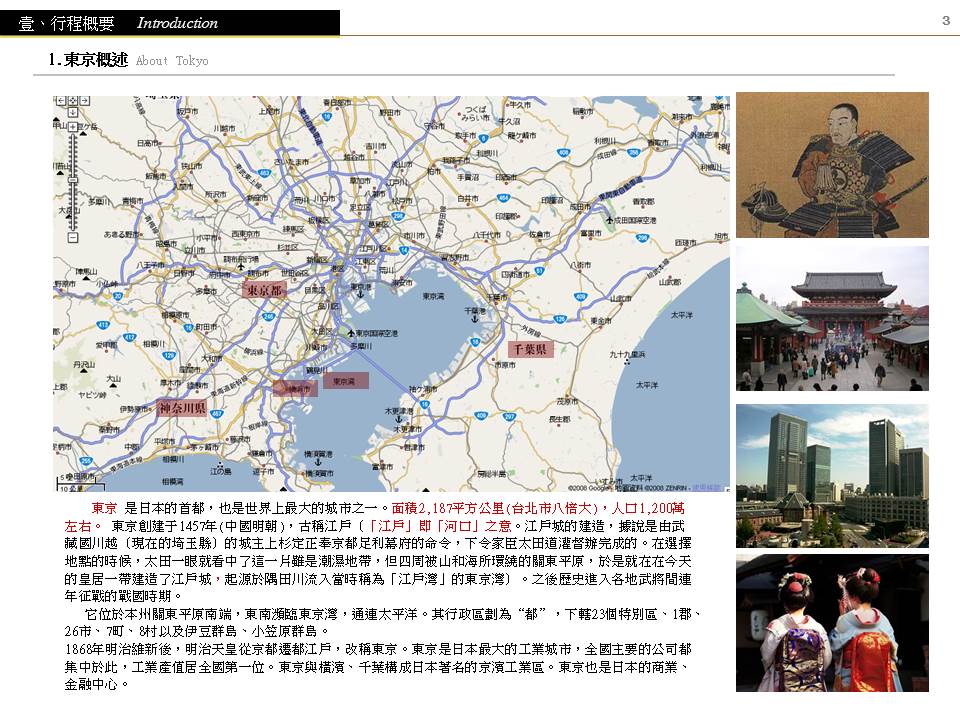
Task: Click the terms link at map bottom-right
Action: [706, 487]
